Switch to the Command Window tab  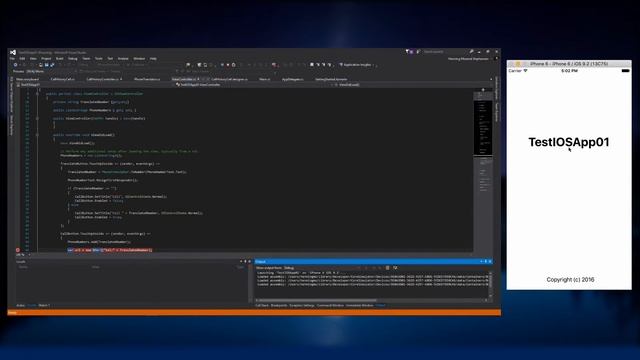point(330,305)
